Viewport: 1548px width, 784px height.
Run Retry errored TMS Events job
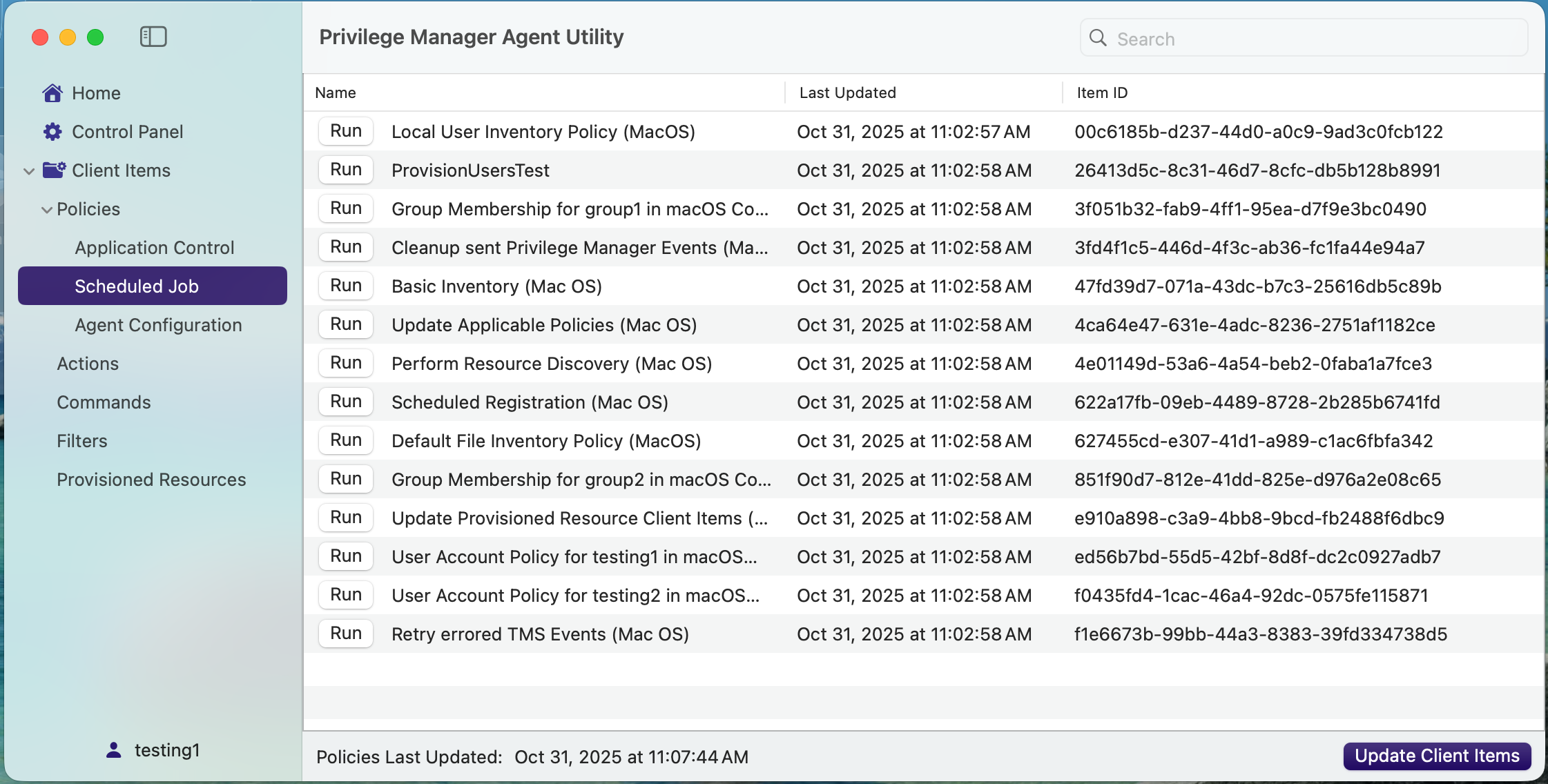pyautogui.click(x=345, y=634)
